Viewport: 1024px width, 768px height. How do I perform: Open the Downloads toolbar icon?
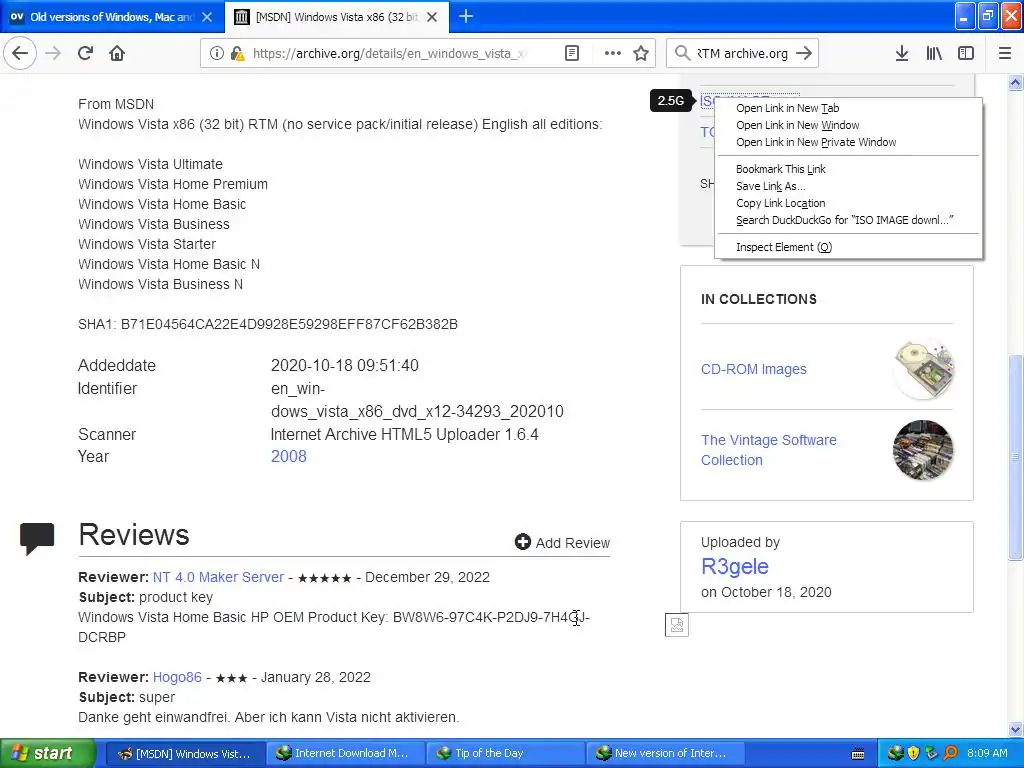[901, 53]
